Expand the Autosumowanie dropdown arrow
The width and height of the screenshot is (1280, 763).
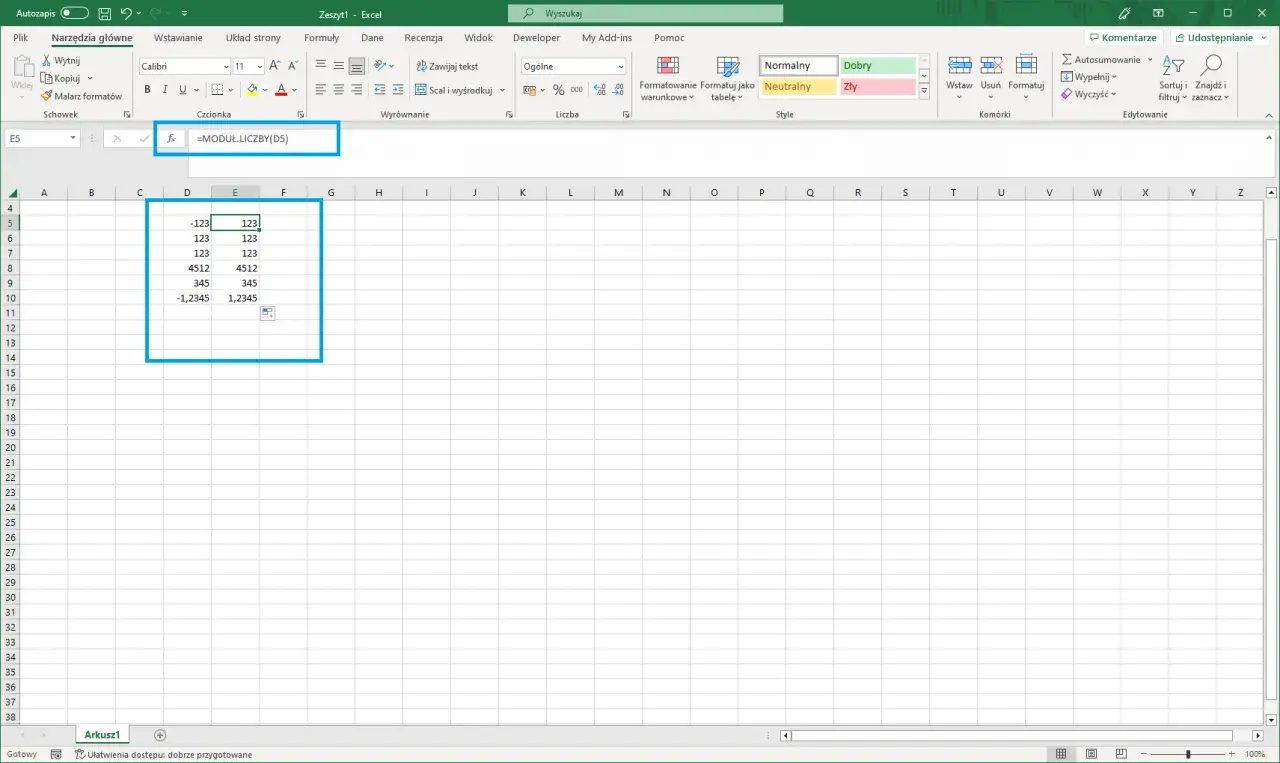click(1150, 60)
